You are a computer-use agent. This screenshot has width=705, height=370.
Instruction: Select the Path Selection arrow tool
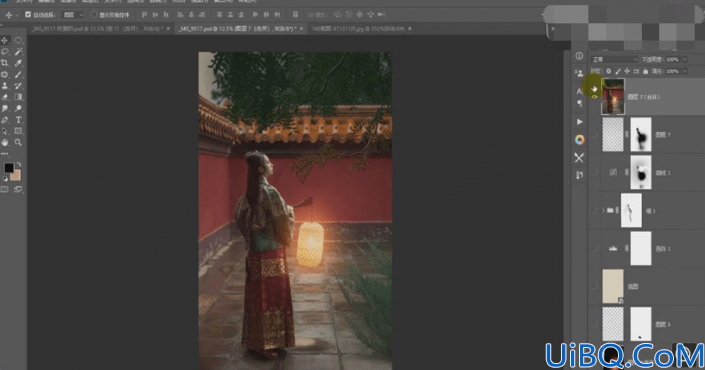pos(5,131)
